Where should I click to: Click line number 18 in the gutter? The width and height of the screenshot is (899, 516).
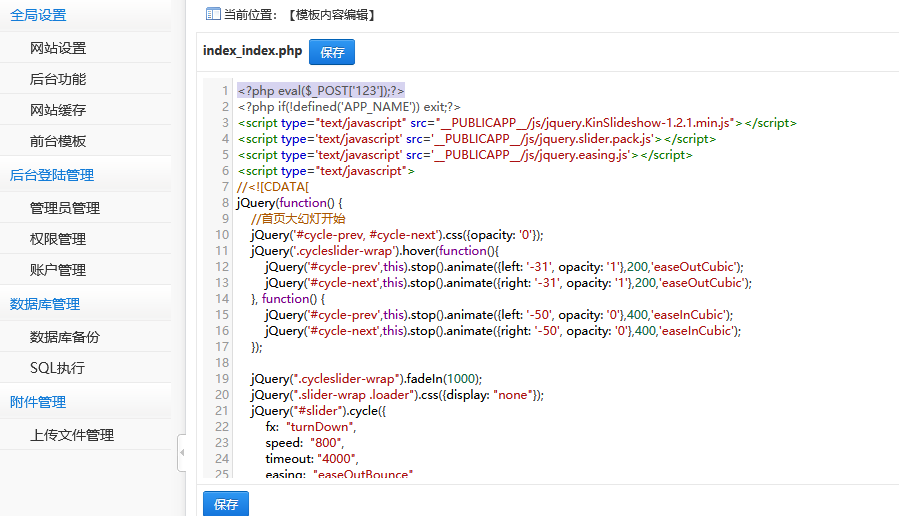click(222, 363)
